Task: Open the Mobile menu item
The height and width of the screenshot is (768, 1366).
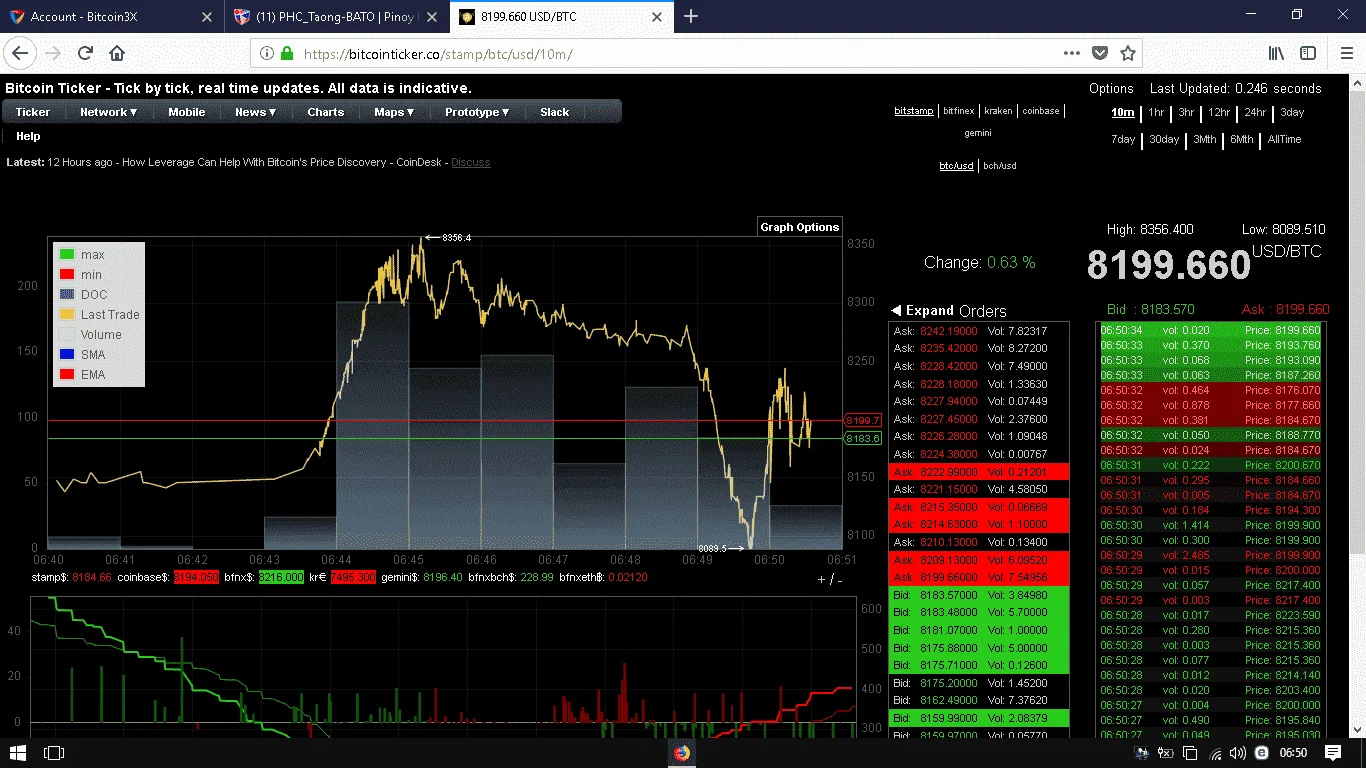Action: 187,112
